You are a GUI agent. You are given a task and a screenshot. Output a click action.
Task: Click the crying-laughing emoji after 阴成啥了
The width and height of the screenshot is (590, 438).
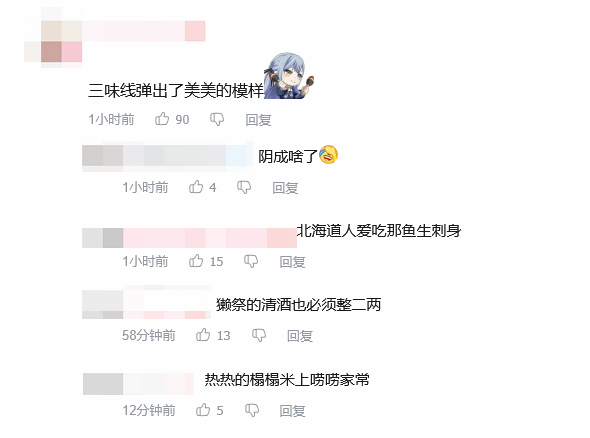tap(328, 155)
